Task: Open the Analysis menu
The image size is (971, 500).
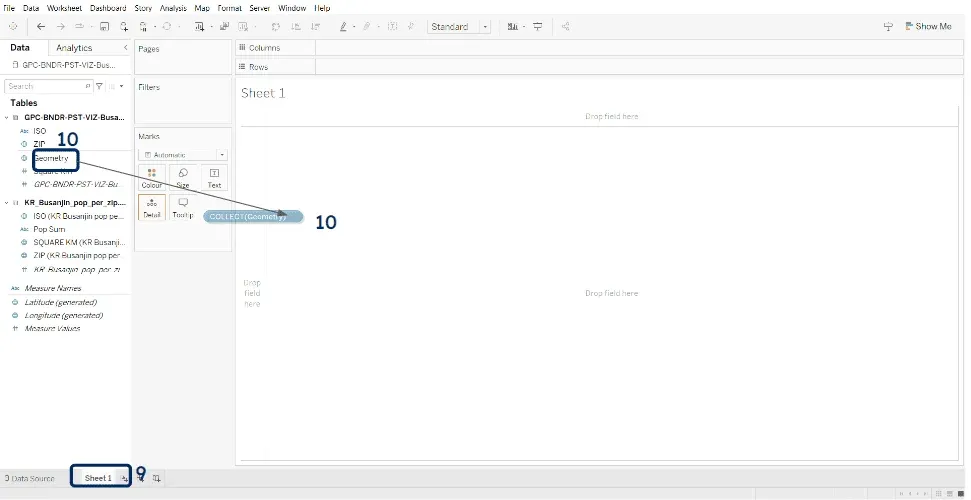Action: tap(173, 8)
